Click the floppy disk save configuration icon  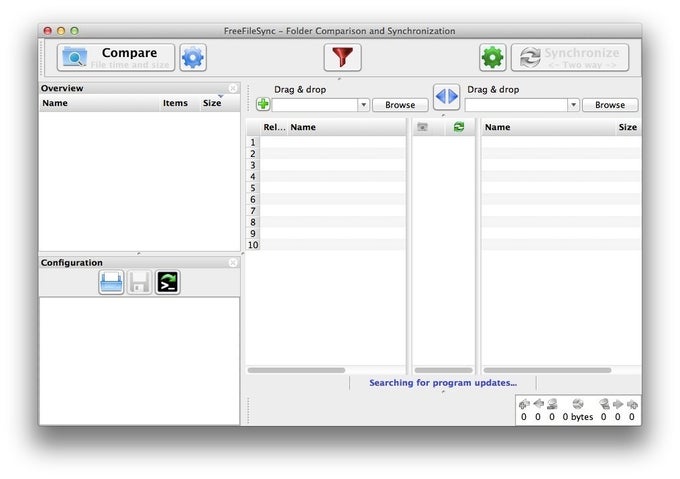tap(139, 282)
